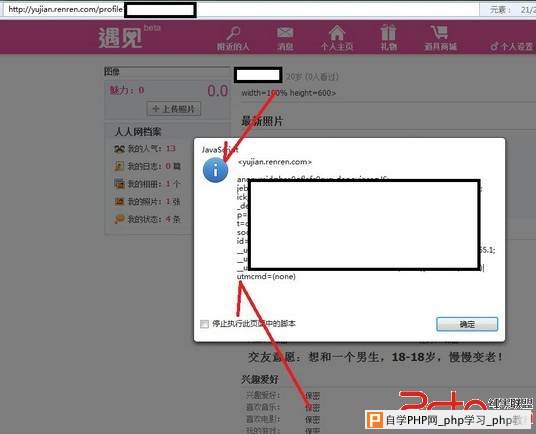This screenshot has width=536, height=434.
Task: Open the 礼物 gift box icon
Action: 389,33
